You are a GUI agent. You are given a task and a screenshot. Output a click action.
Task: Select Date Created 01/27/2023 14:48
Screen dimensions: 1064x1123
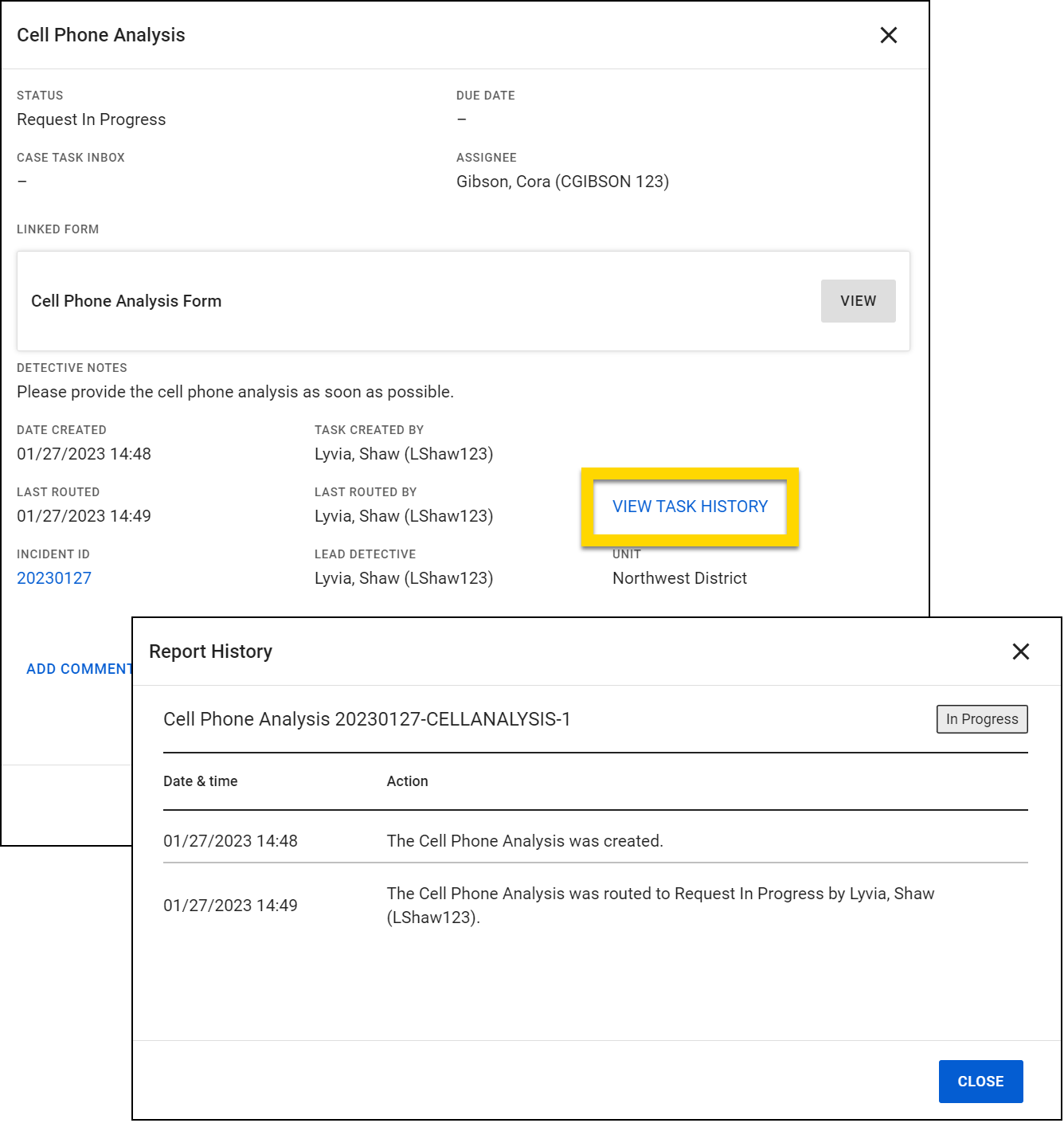click(83, 454)
